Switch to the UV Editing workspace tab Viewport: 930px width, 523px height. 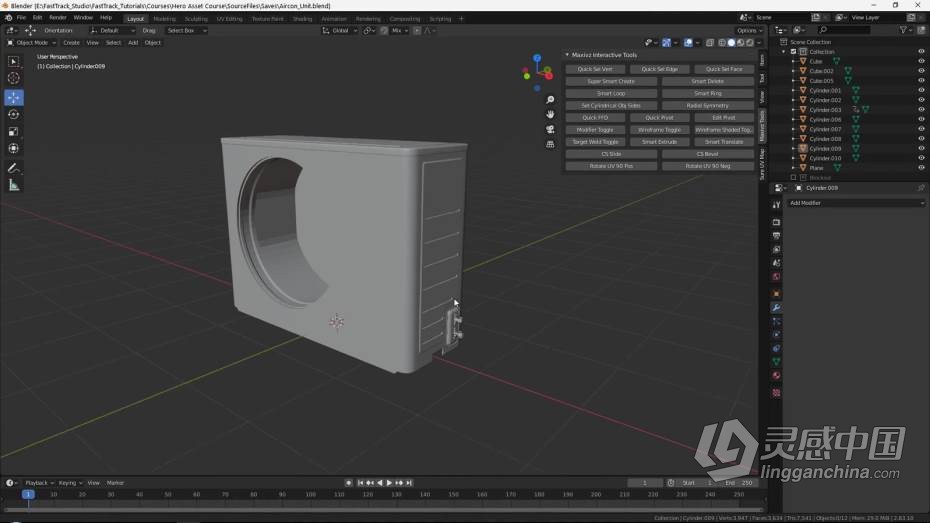pyautogui.click(x=230, y=19)
